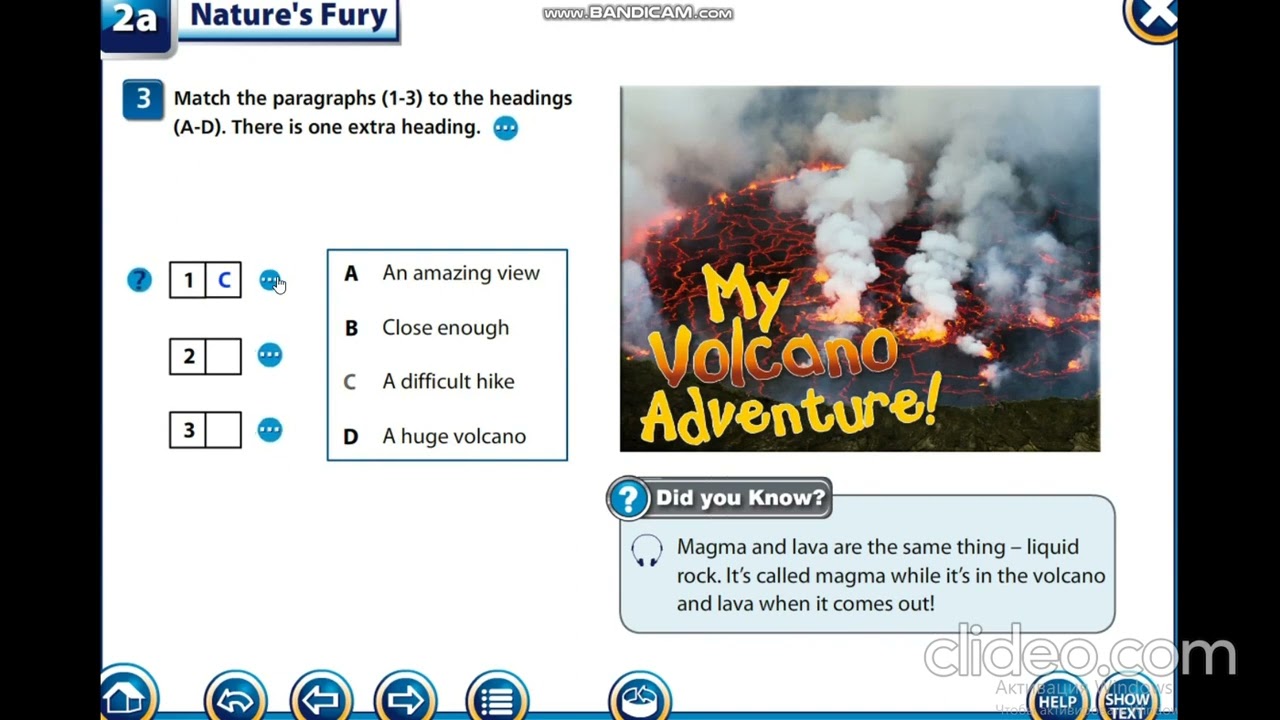Click the Did you Know question mark icon

click(629, 498)
